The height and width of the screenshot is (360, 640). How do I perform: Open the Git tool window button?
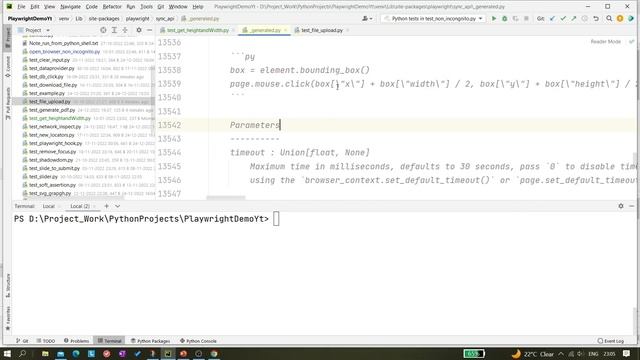click(x=22, y=341)
